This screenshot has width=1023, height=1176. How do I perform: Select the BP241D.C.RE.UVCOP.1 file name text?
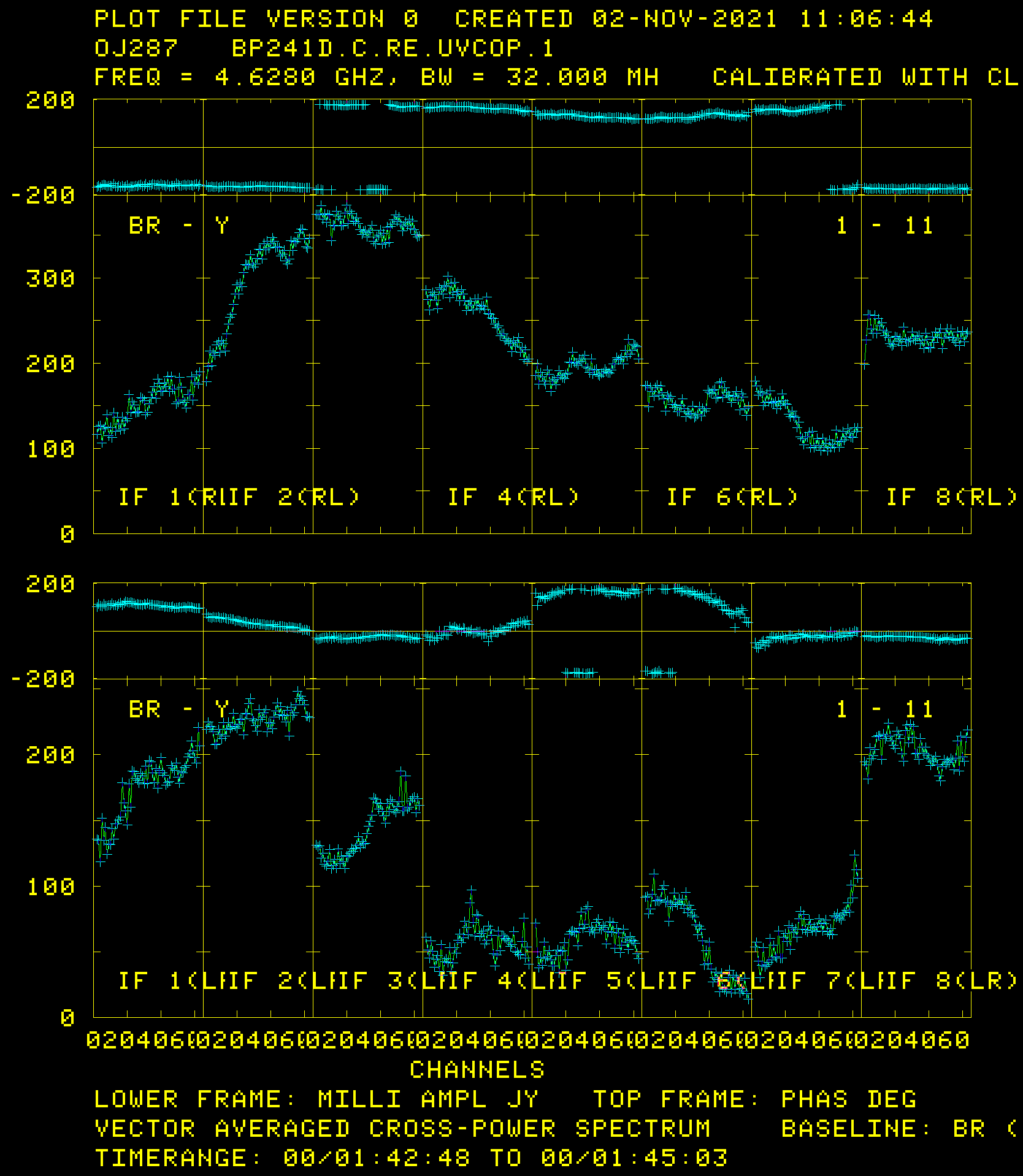pos(393,48)
